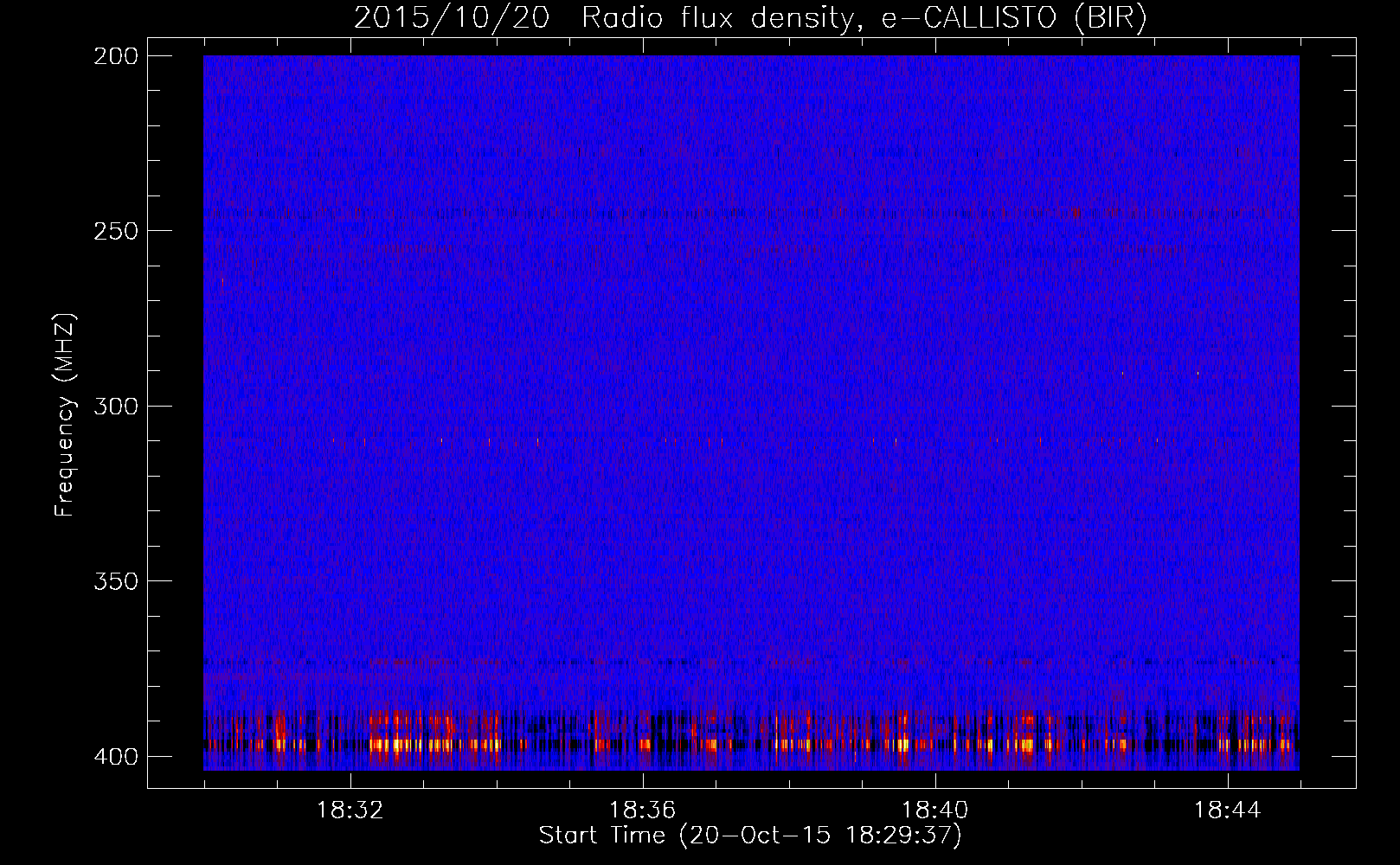Image resolution: width=1400 pixels, height=865 pixels.
Task: Click the 18:44 time tick label
Action: (1228, 811)
